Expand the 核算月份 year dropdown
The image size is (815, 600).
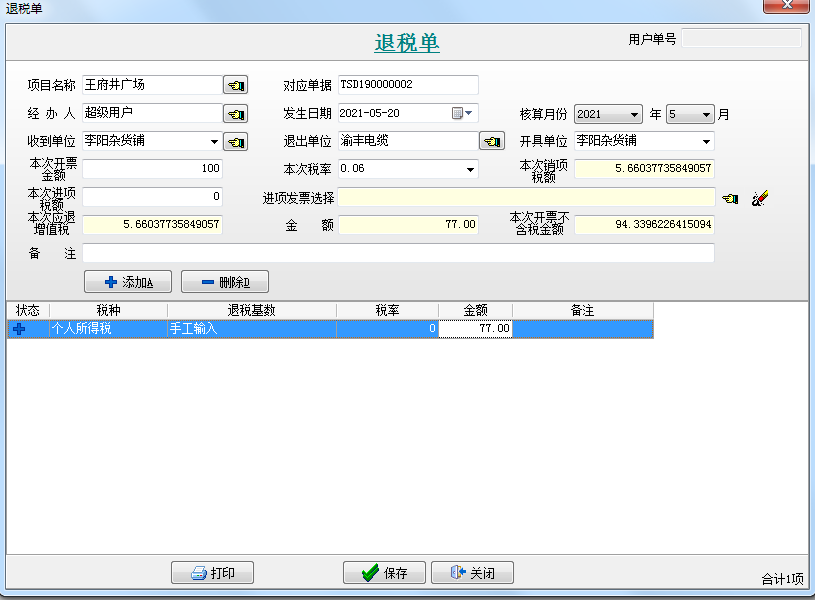coord(635,115)
